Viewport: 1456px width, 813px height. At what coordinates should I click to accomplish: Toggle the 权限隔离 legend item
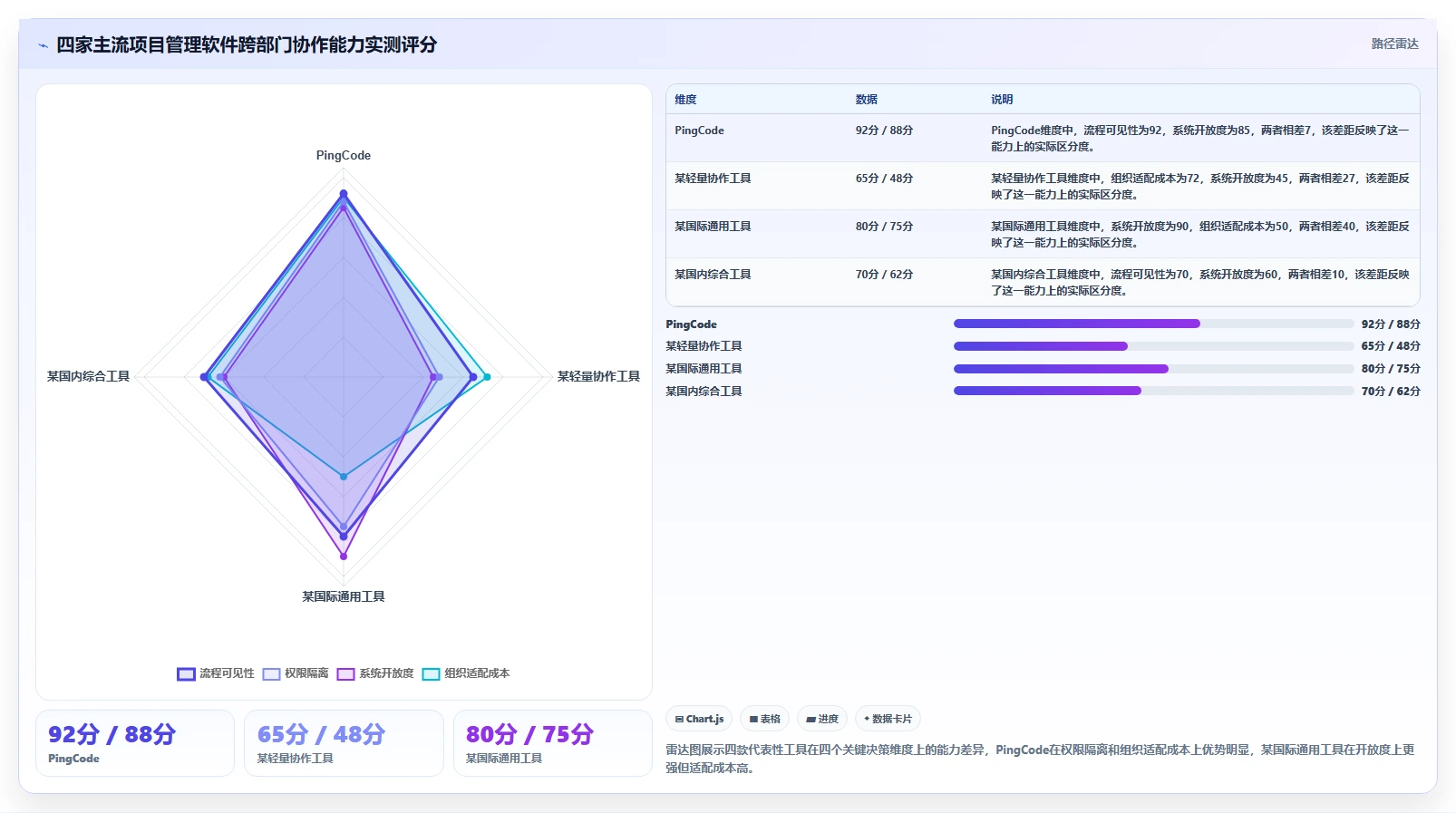(296, 673)
